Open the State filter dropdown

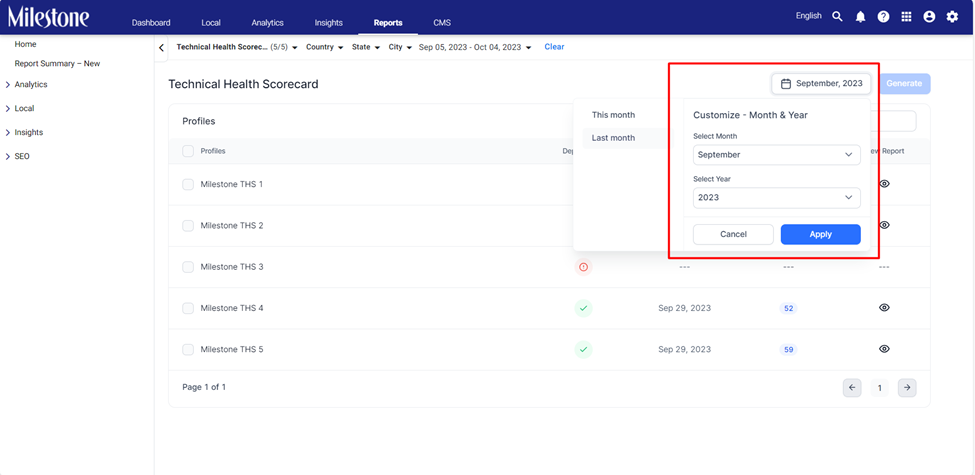coord(366,47)
